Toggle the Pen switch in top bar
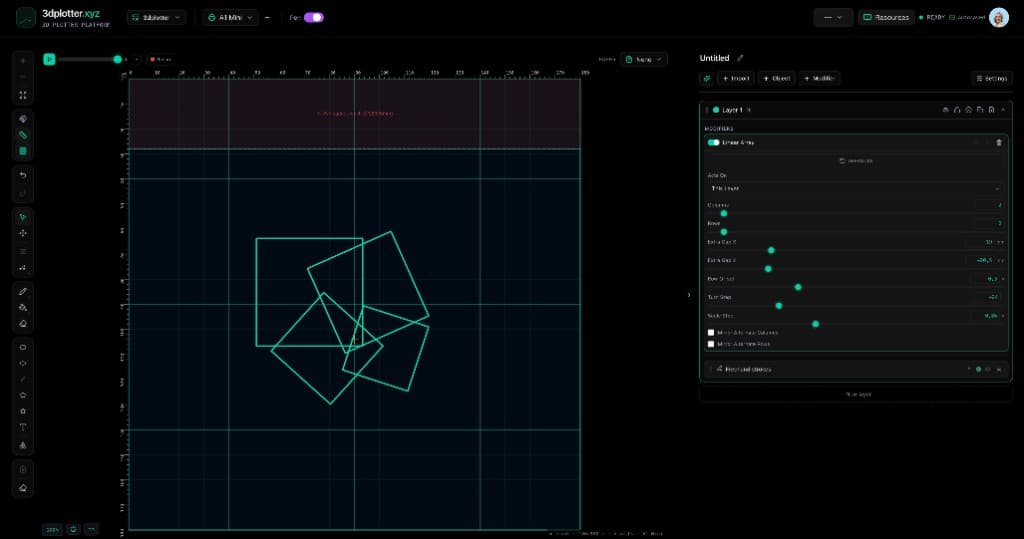 tap(313, 18)
